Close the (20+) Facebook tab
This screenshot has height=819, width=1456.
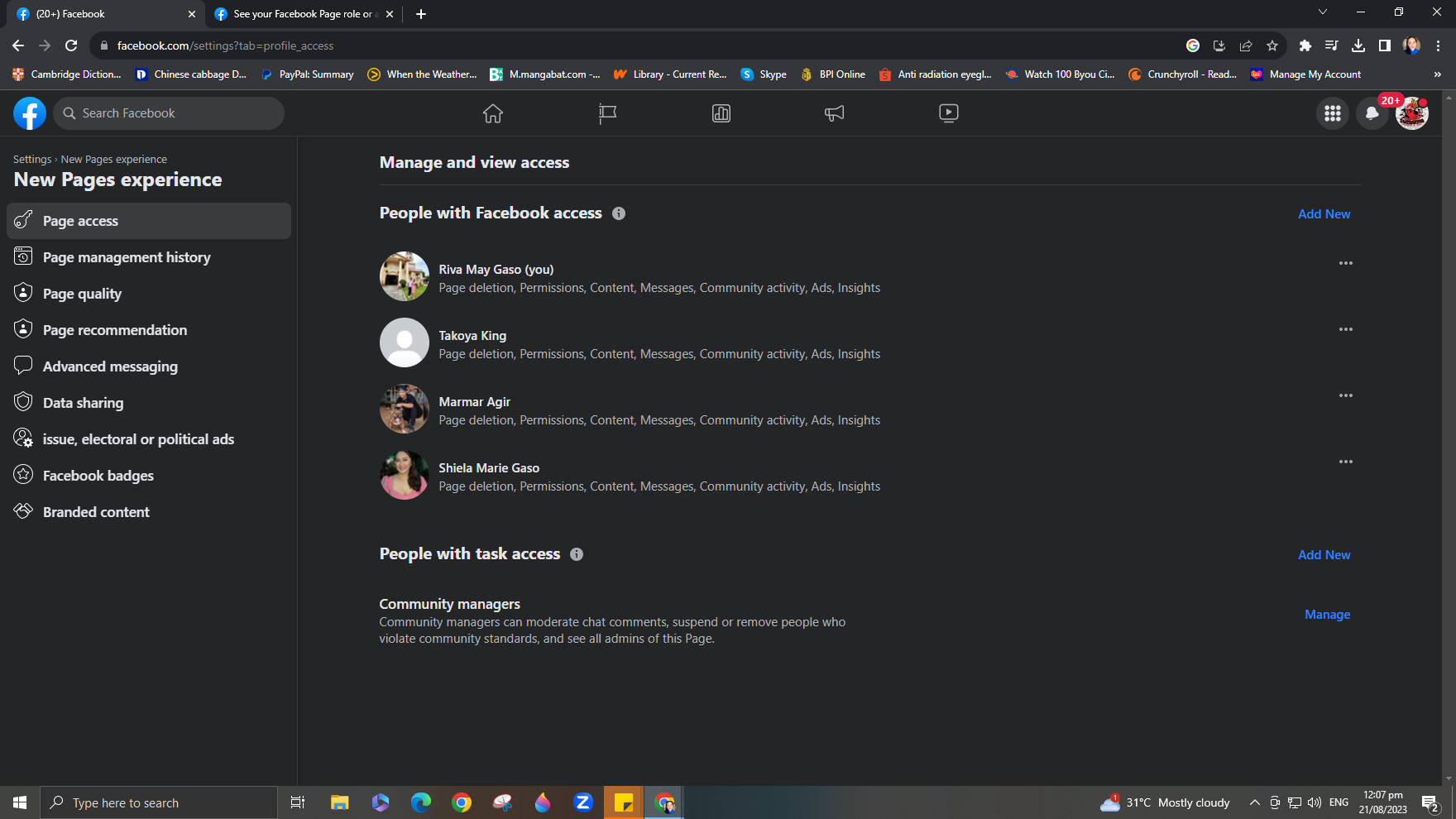(192, 14)
